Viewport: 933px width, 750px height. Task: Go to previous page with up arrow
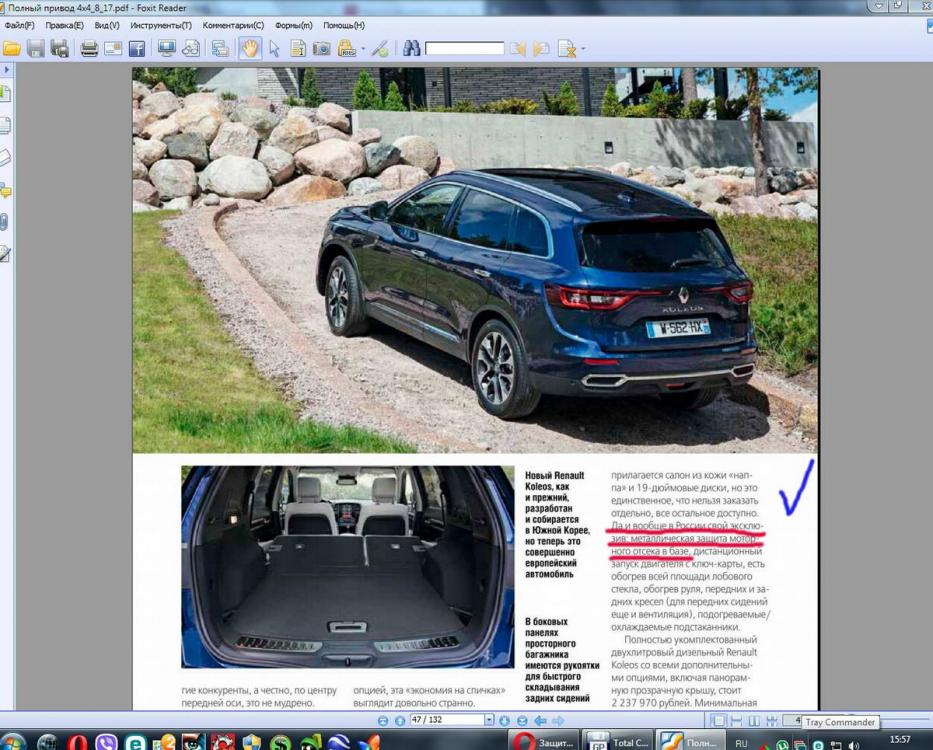coord(400,721)
